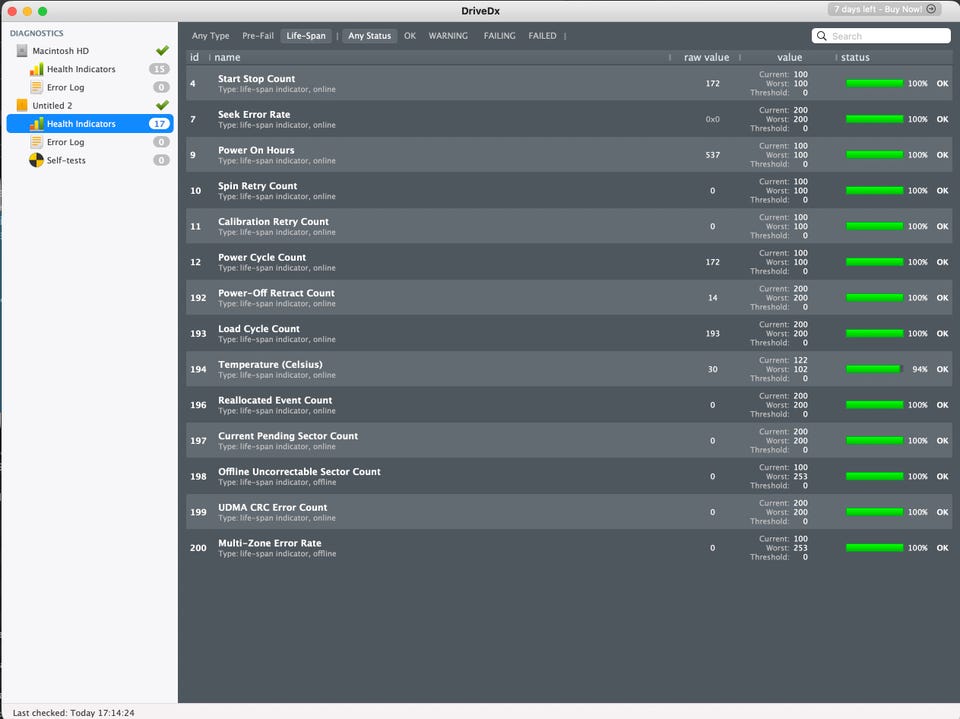Open Untitled 2 drive in the sidebar
This screenshot has width=960, height=719.
52,105
